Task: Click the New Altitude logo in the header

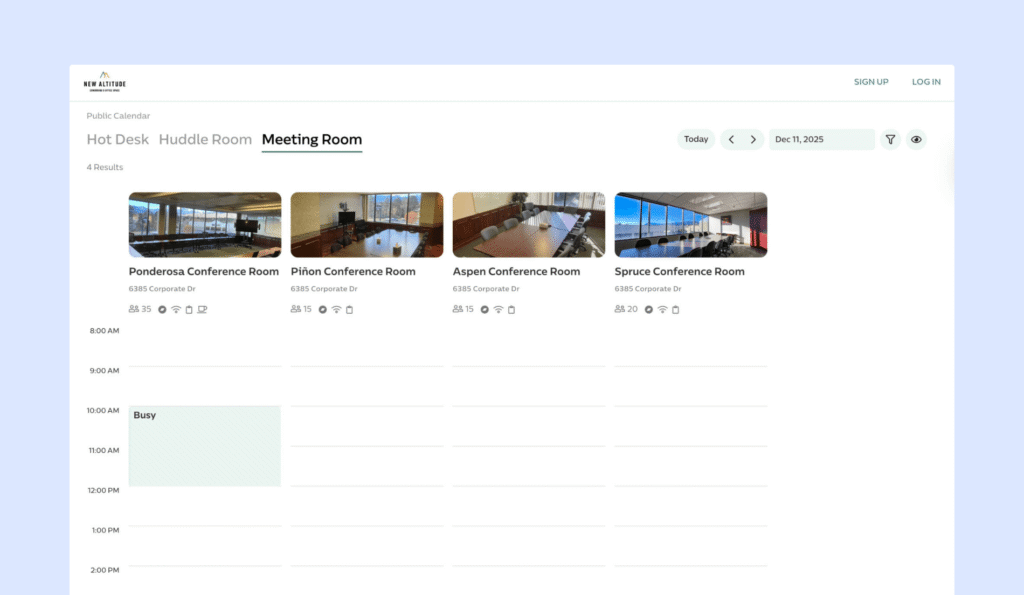Action: (x=105, y=81)
